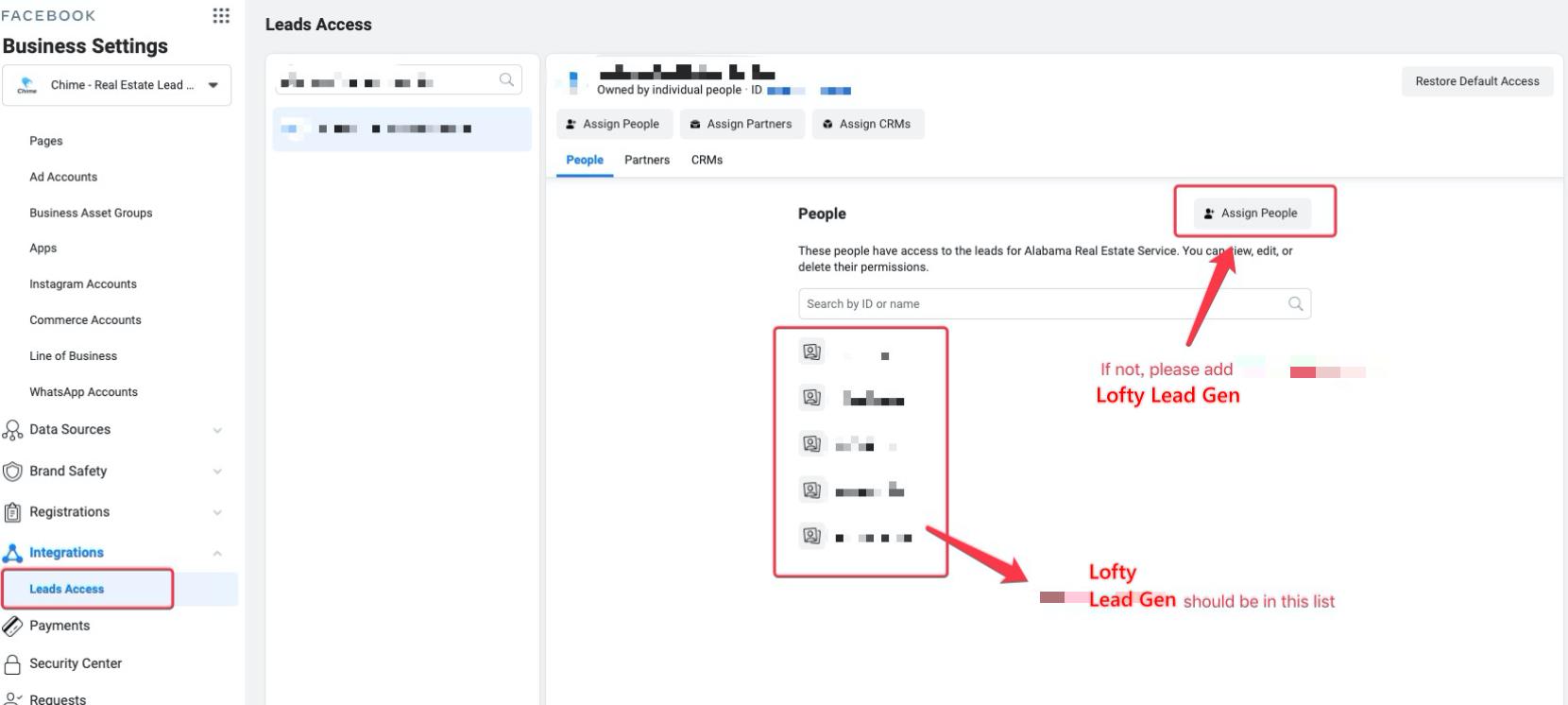Click the fourth person avatar in People list
The height and width of the screenshot is (705, 1568).
coord(811,490)
